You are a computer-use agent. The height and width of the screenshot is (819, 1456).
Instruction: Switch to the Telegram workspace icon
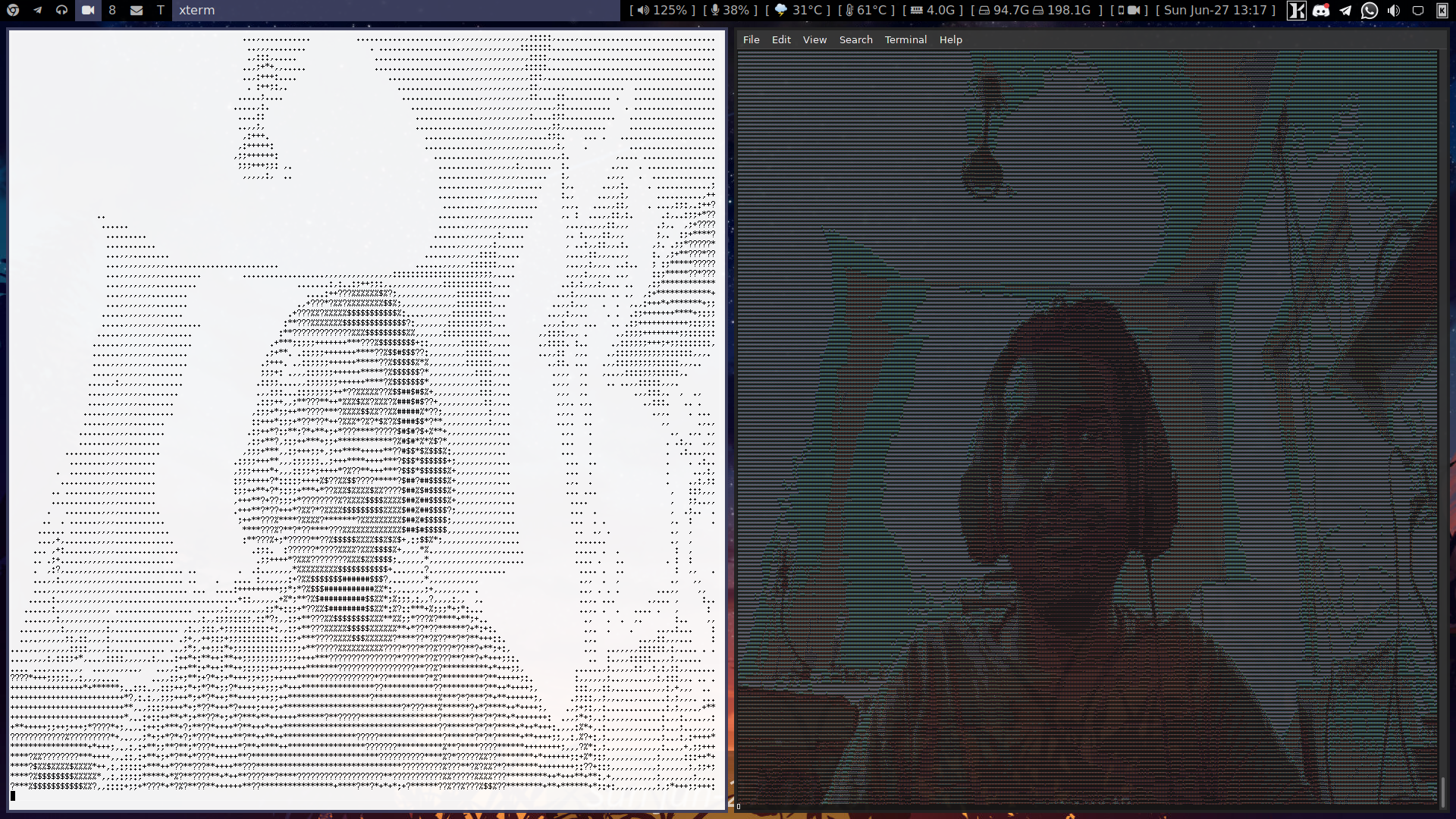coord(37,10)
